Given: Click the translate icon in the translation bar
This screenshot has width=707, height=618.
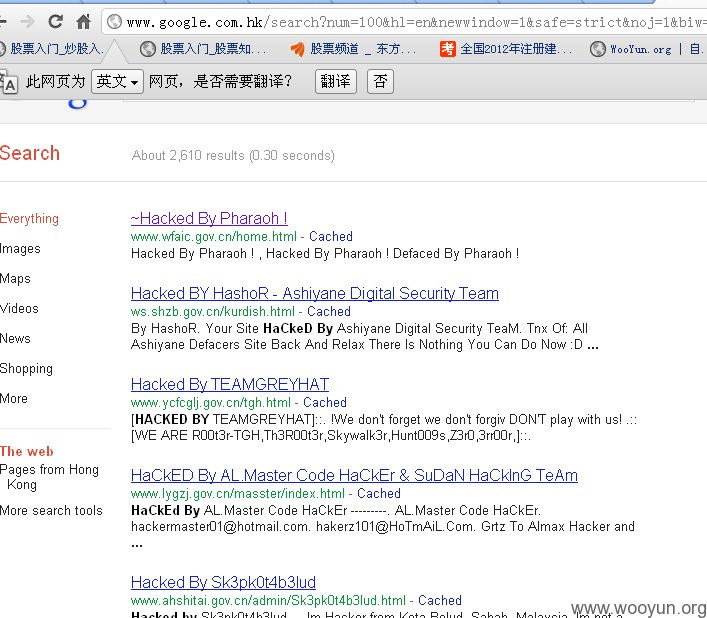Looking at the screenshot, I should pos(9,82).
